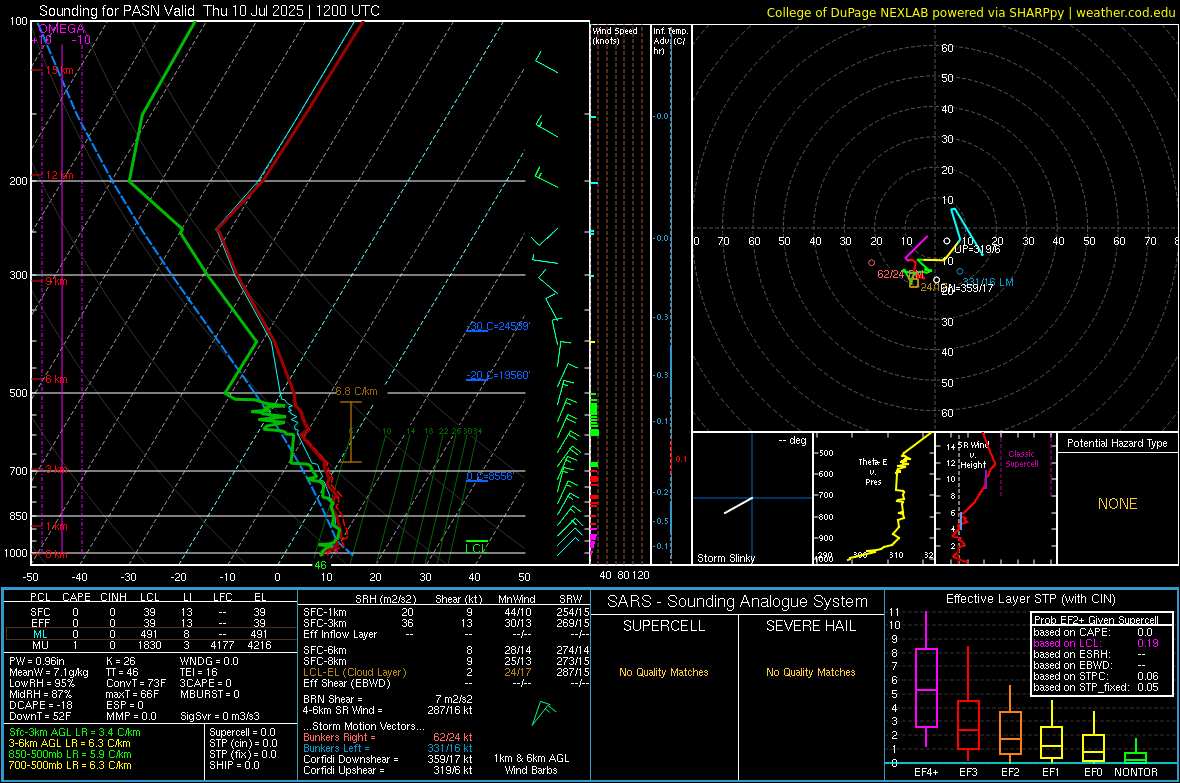Click the 'MeanW = 7.1g/kg' value
This screenshot has height=783, width=1180.
coord(49,672)
